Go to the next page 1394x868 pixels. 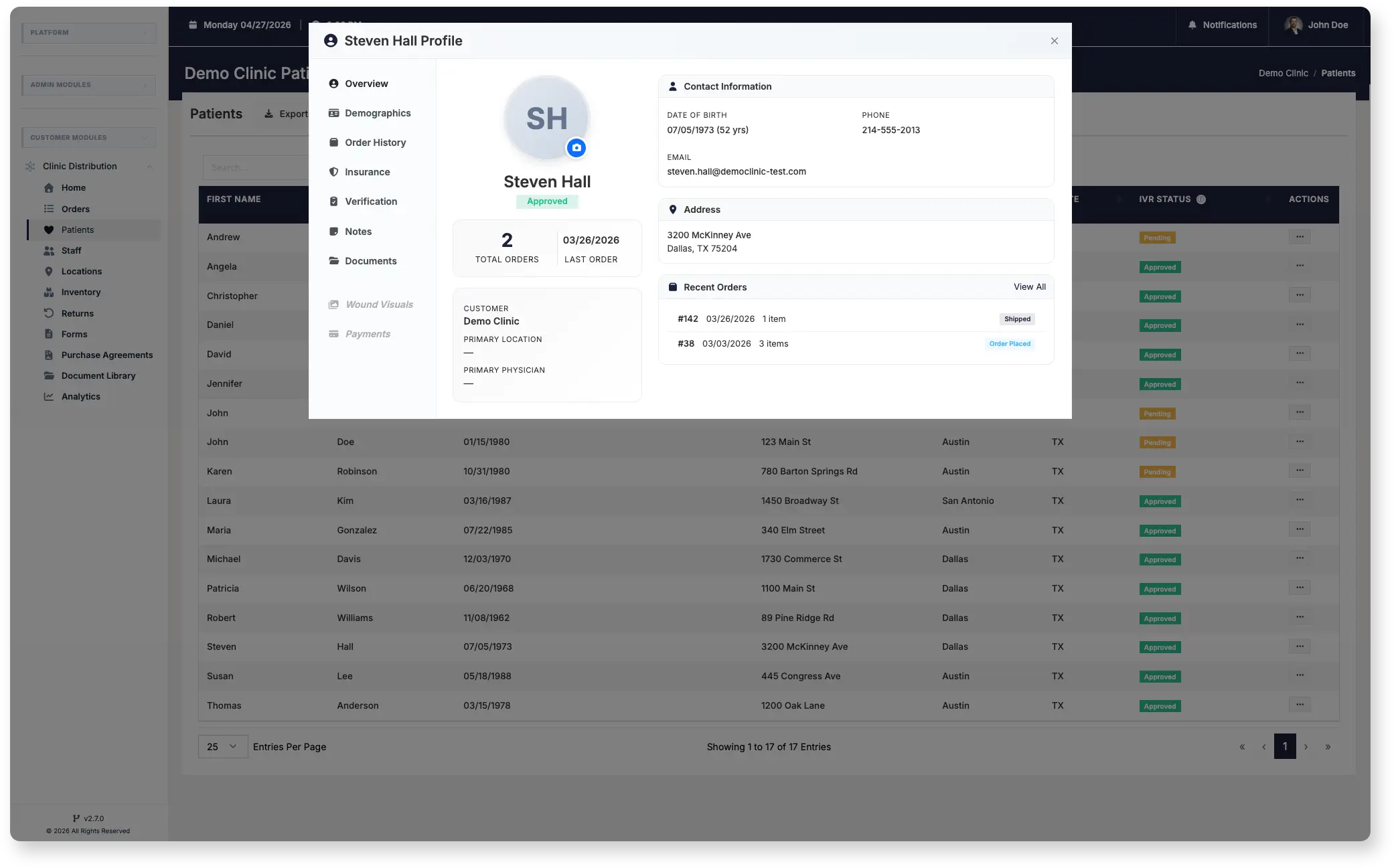click(1306, 747)
